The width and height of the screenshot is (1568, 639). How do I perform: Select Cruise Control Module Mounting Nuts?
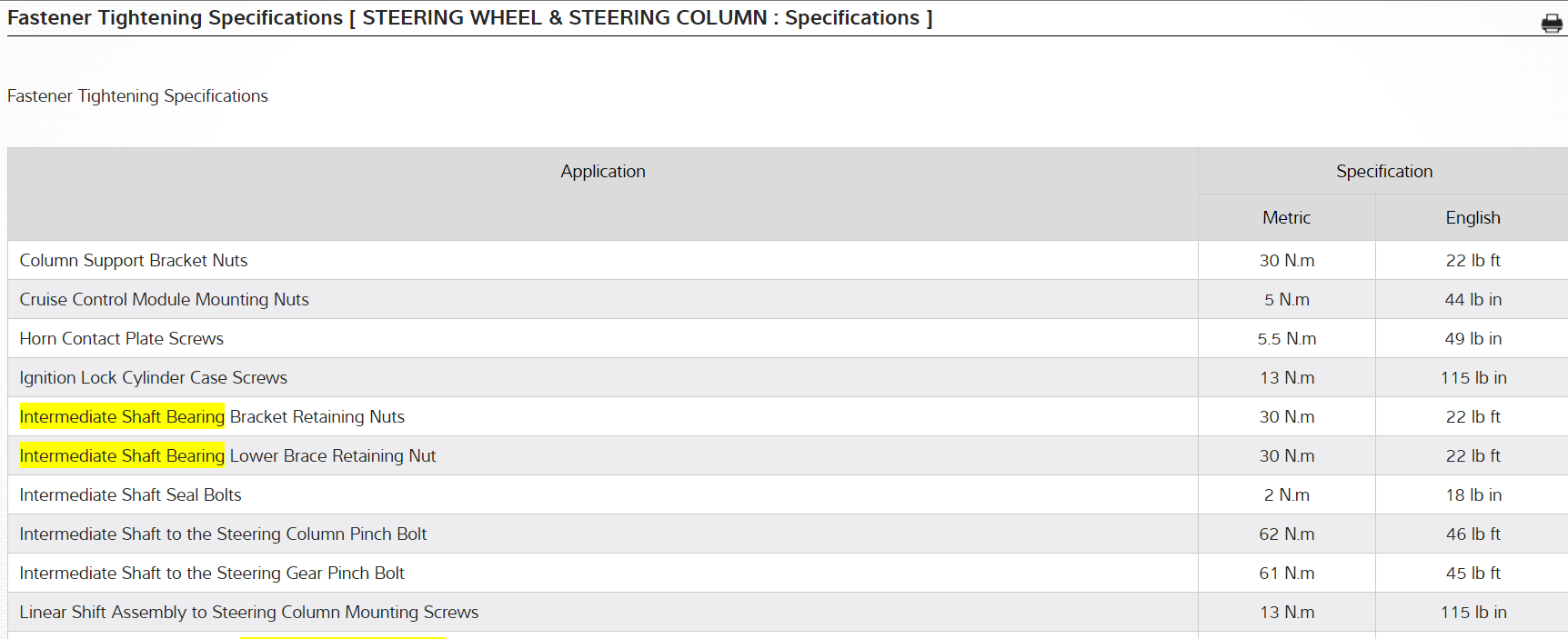click(164, 300)
